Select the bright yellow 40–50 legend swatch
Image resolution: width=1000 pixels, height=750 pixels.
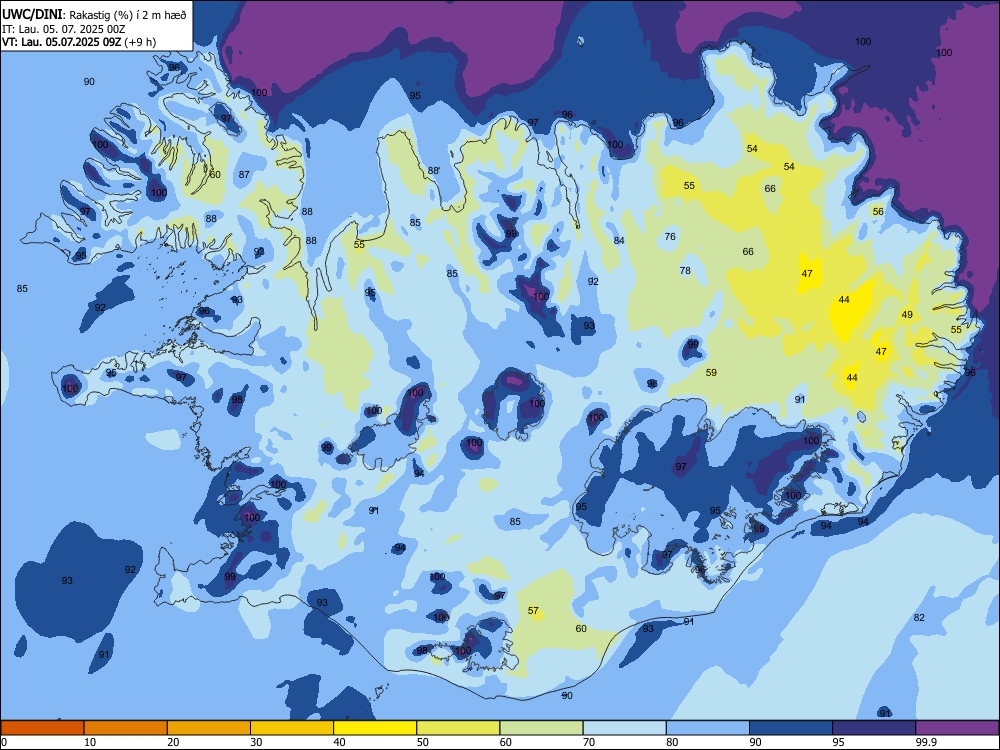[375, 728]
